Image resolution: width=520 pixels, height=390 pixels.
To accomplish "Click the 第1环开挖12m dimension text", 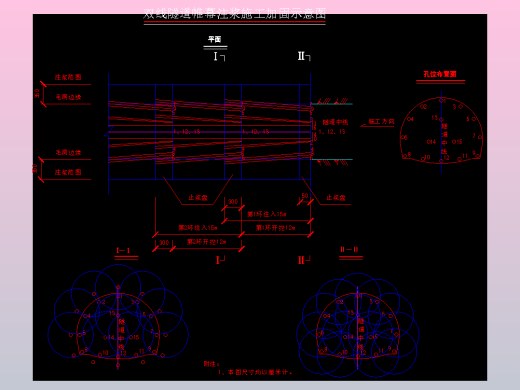I will [x=275, y=228].
